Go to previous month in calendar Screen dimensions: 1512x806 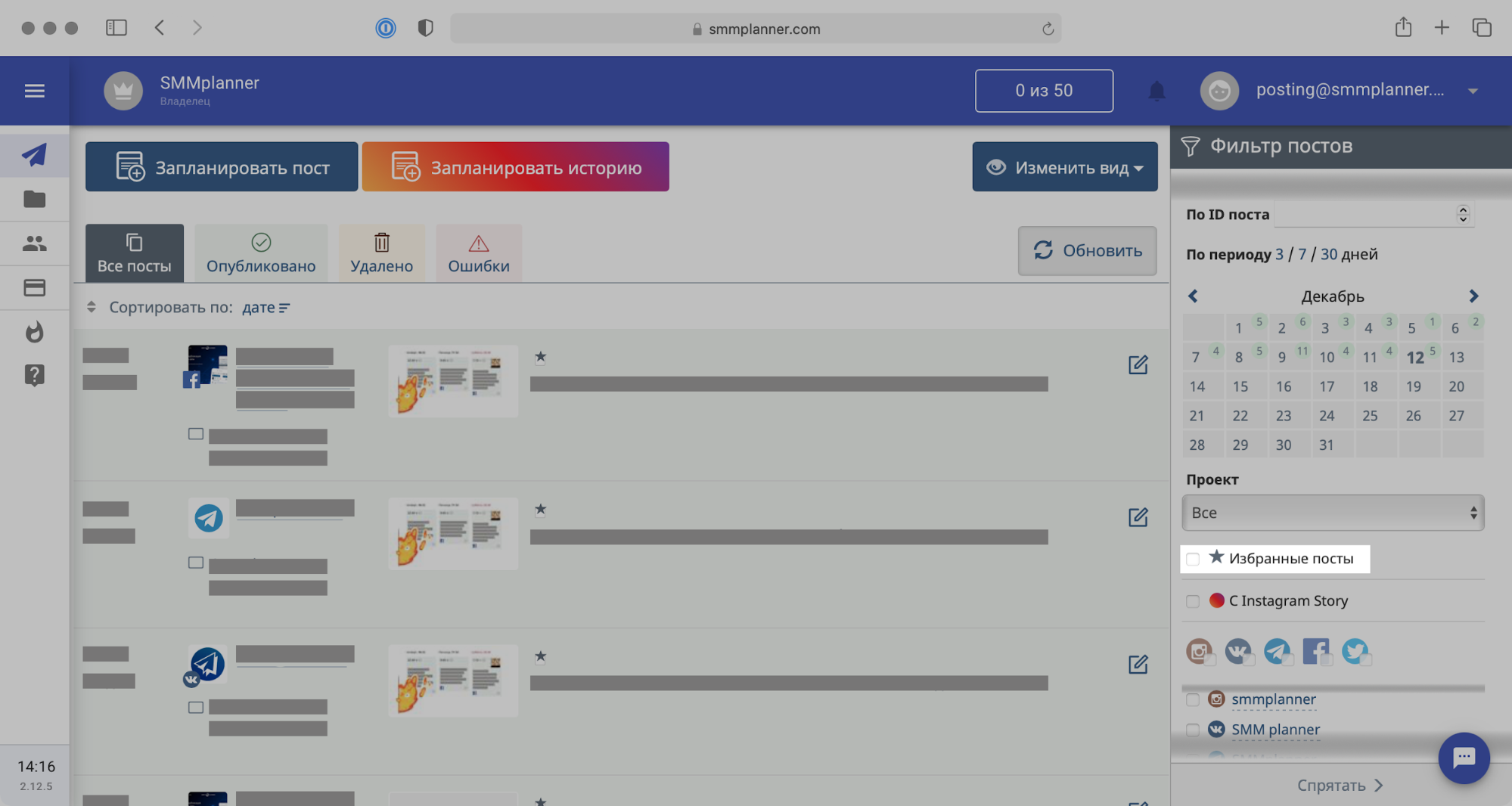point(1193,296)
